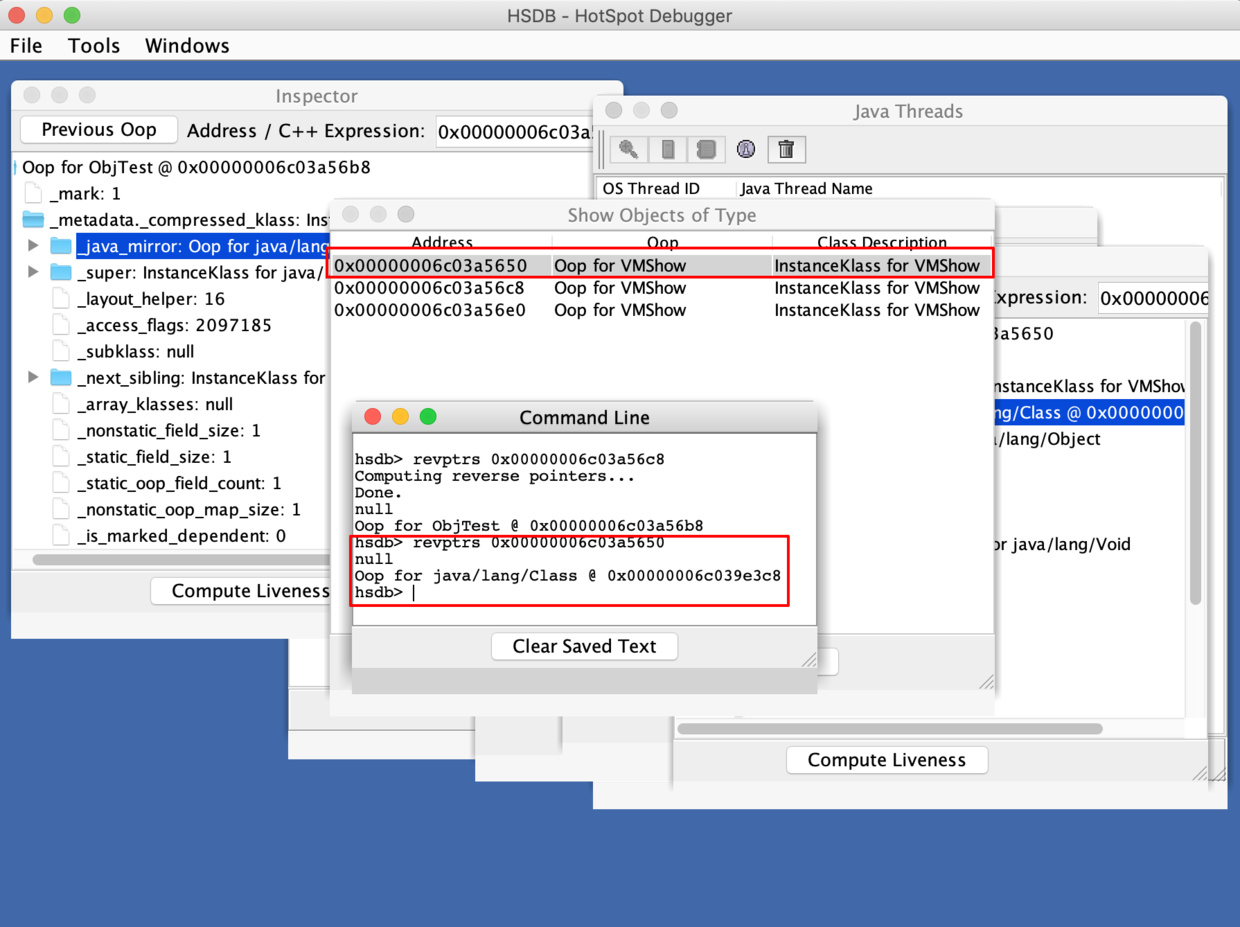Viewport: 1240px width, 927px height.
Task: Click the Clear Saved Text button
Action: pyautogui.click(x=584, y=646)
